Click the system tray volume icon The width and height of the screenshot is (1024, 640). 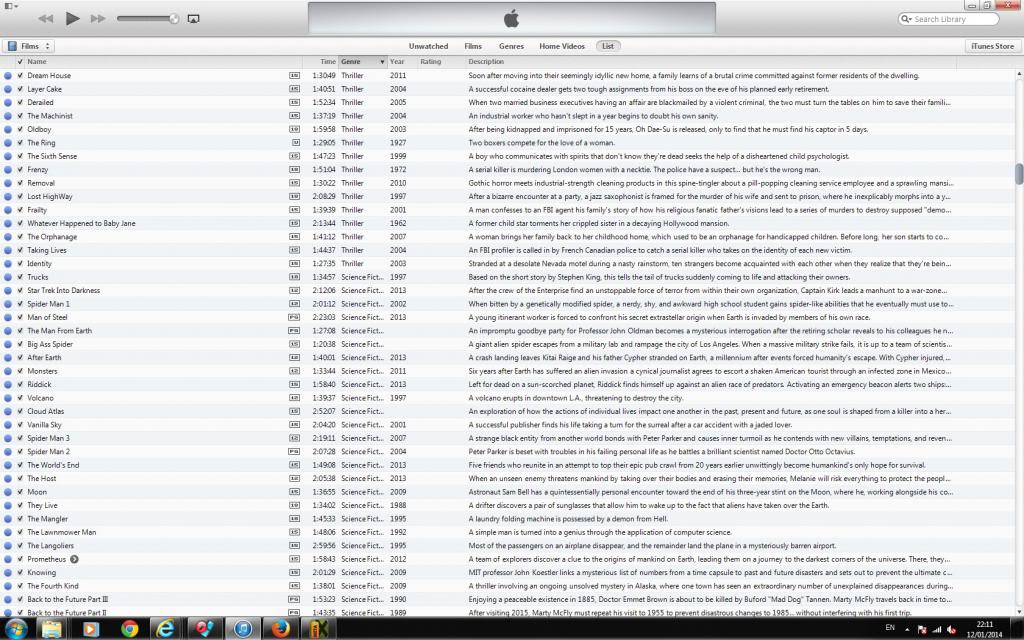(952, 630)
